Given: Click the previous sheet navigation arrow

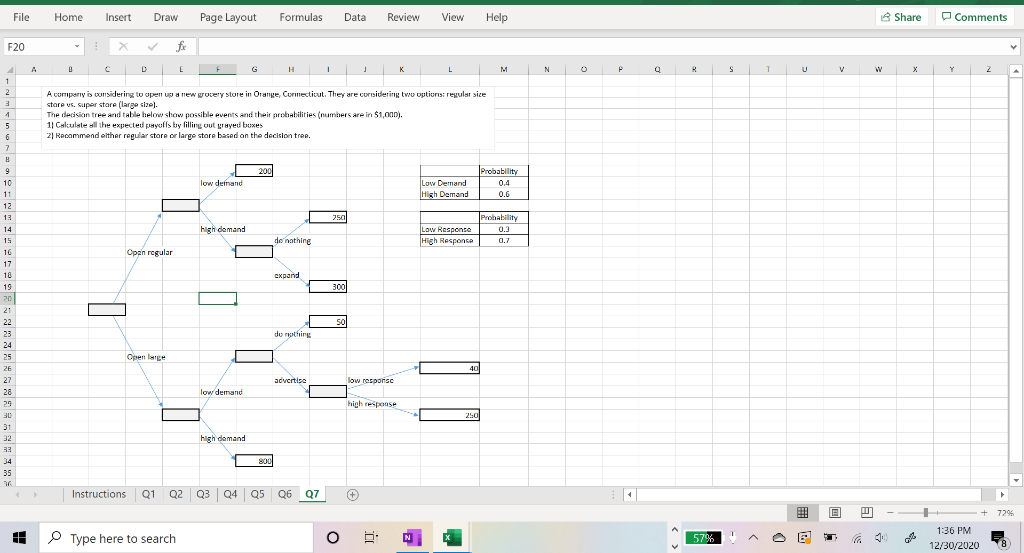Looking at the screenshot, I should coord(18,495).
